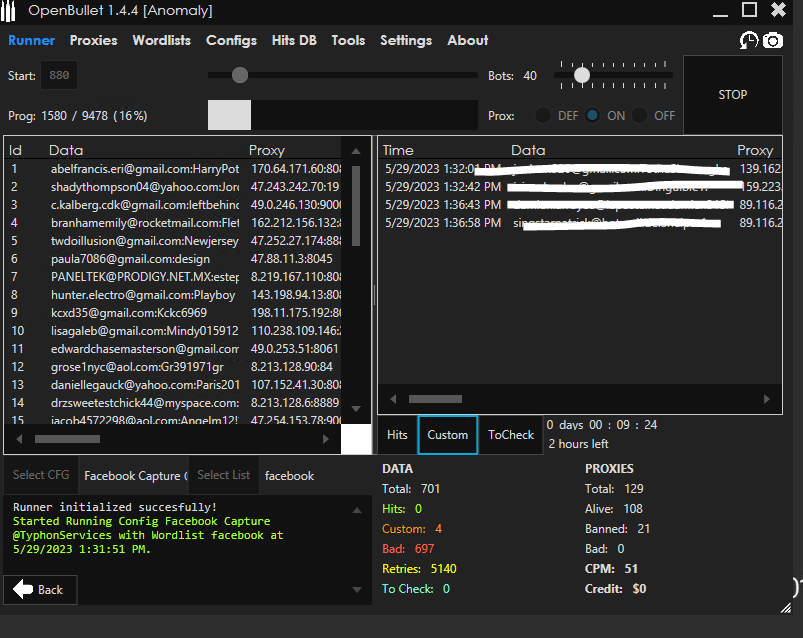Screen dimensions: 803x638
Task: Maximize the OpenBullet window
Action: (749, 10)
